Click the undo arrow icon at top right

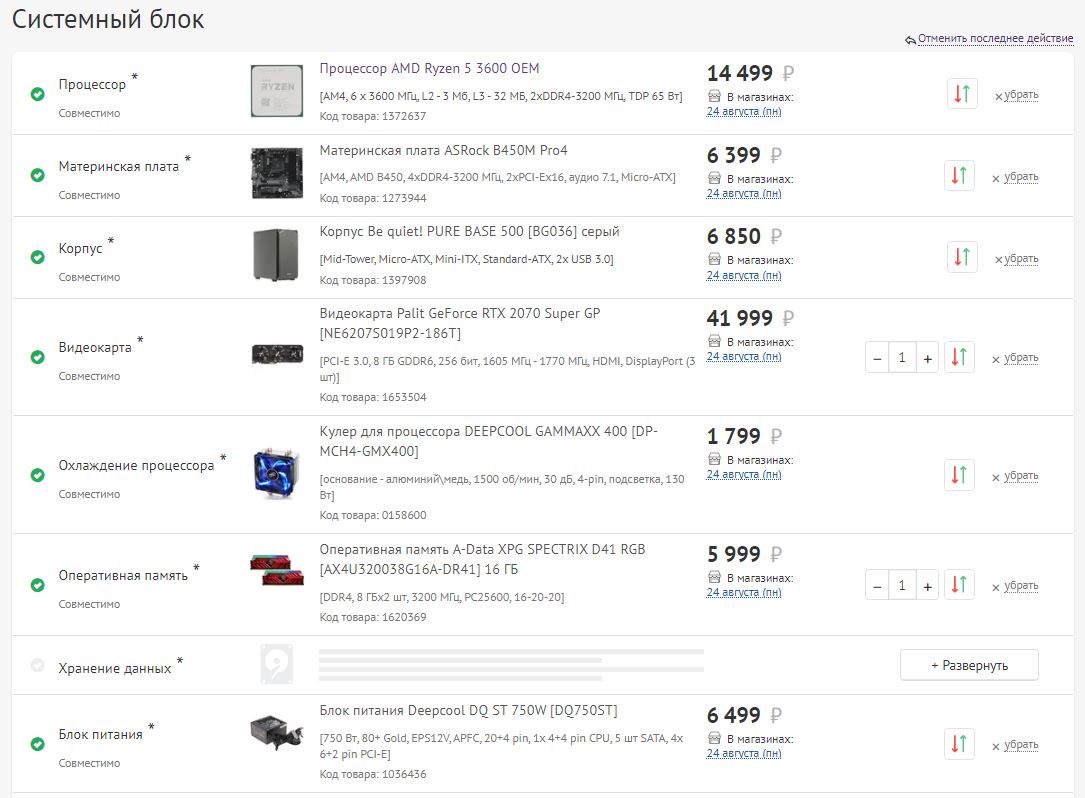tap(910, 40)
